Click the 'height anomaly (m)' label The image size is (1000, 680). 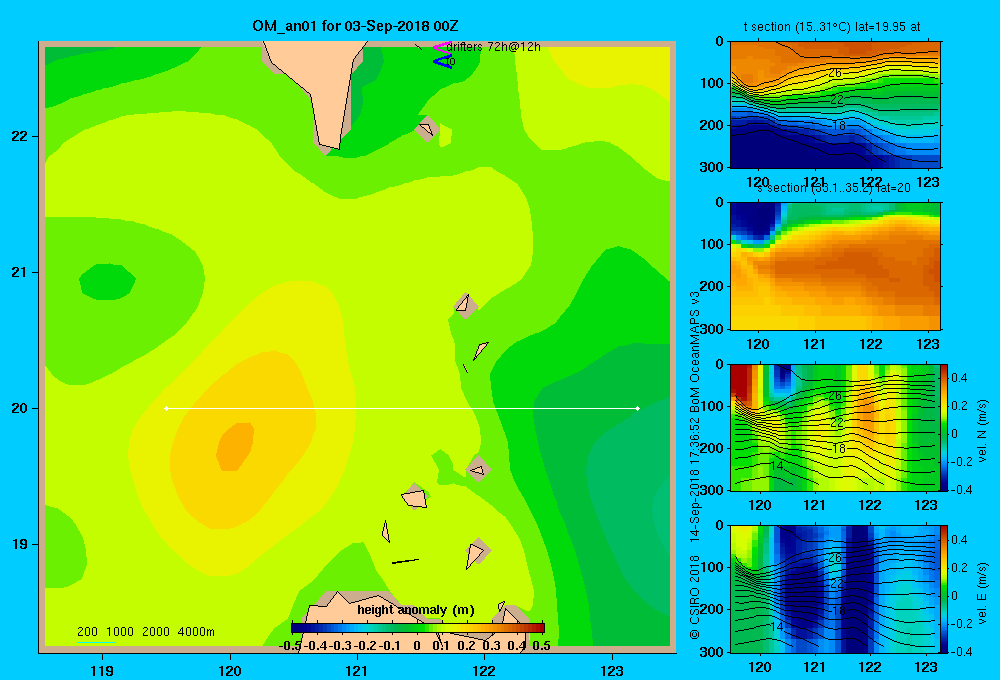[x=416, y=610]
